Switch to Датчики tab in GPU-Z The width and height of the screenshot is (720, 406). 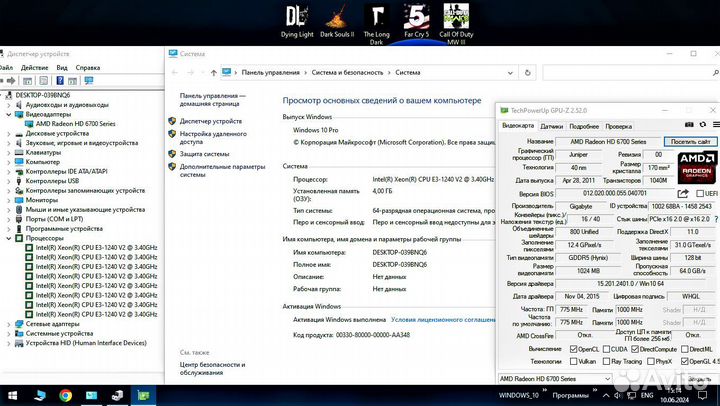551,126
